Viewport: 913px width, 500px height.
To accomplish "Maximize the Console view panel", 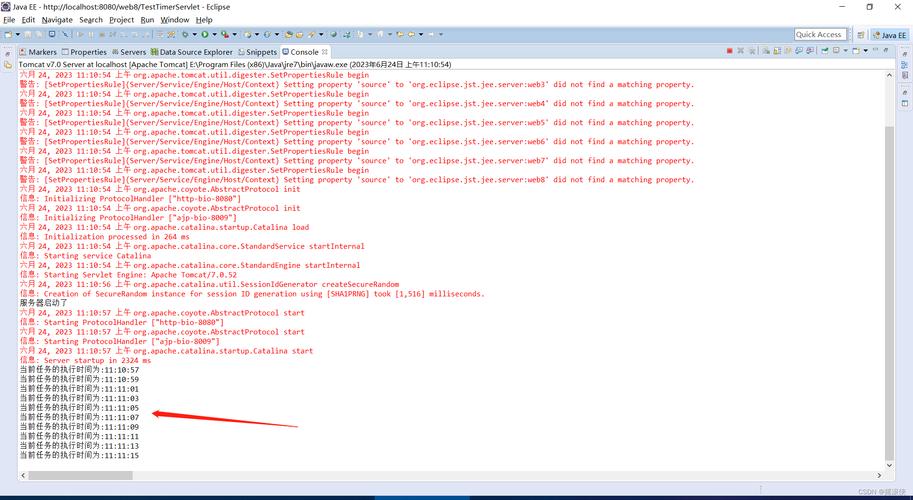I will point(886,50).
